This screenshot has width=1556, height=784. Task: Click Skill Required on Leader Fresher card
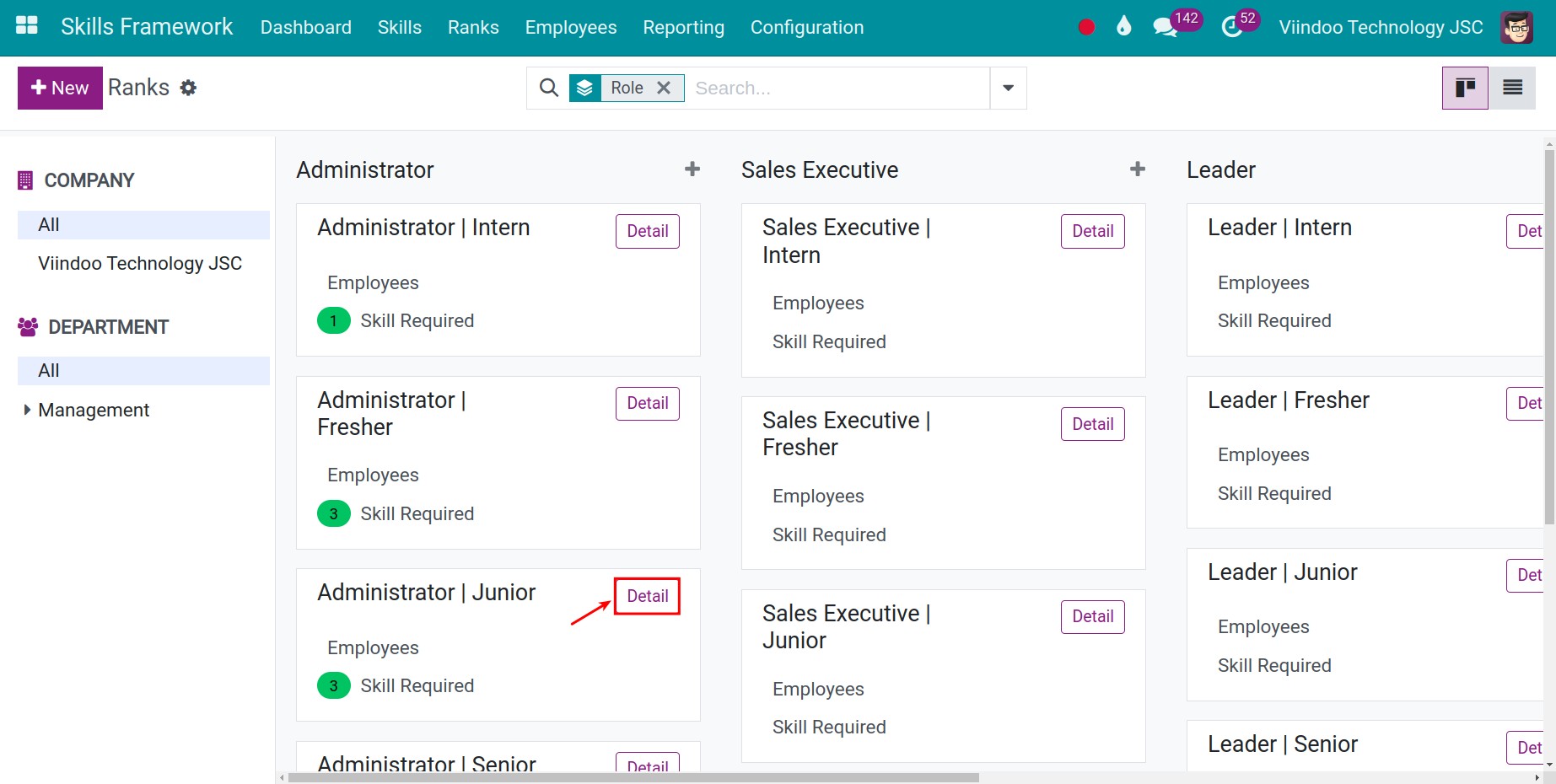pos(1274,493)
